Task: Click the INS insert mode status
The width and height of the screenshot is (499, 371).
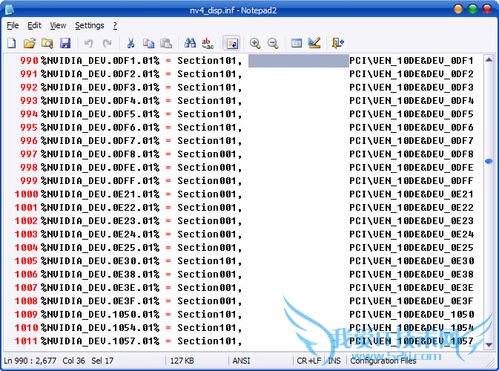Action: click(x=335, y=361)
